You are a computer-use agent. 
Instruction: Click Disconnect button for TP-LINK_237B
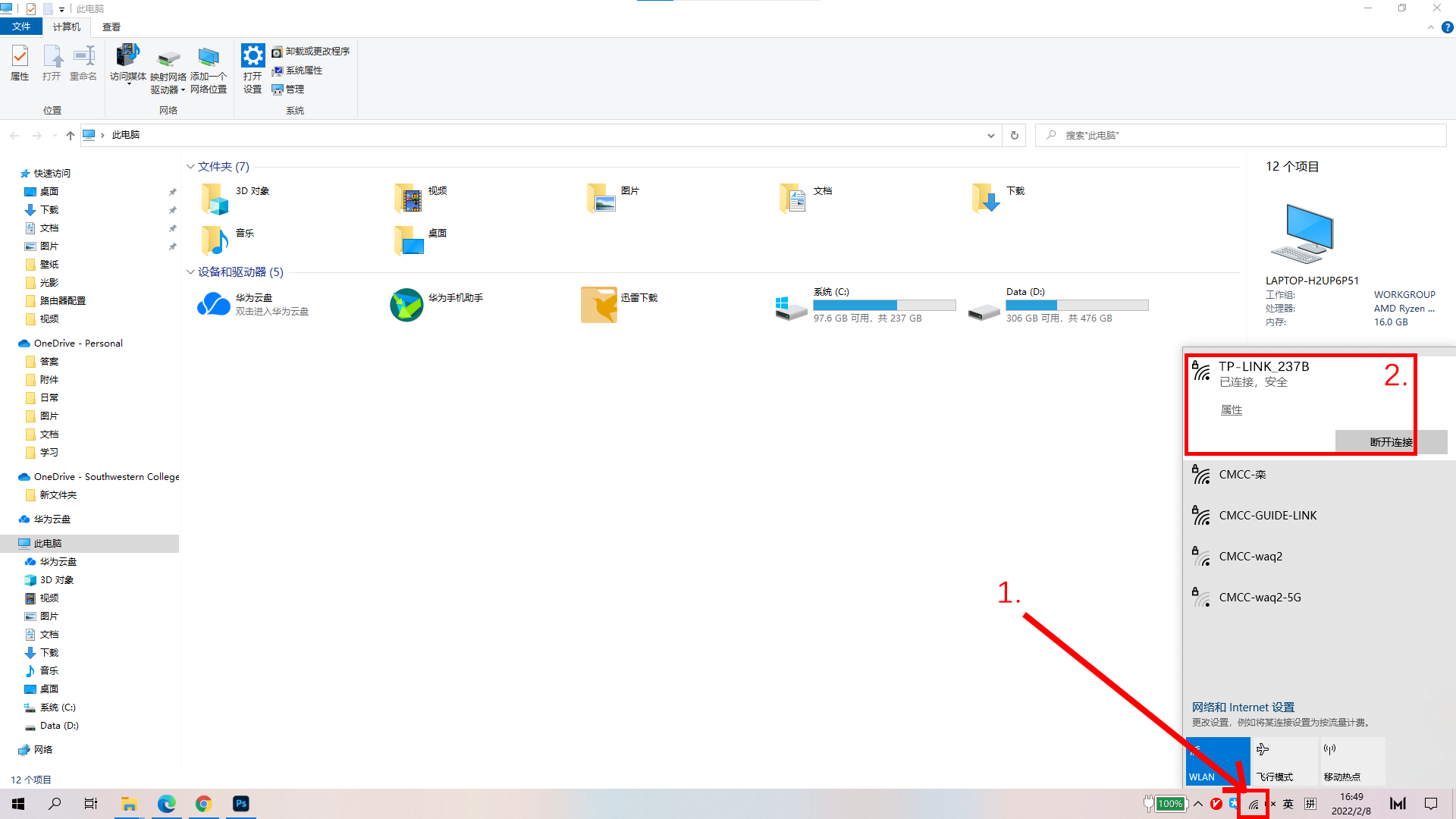(x=1390, y=442)
